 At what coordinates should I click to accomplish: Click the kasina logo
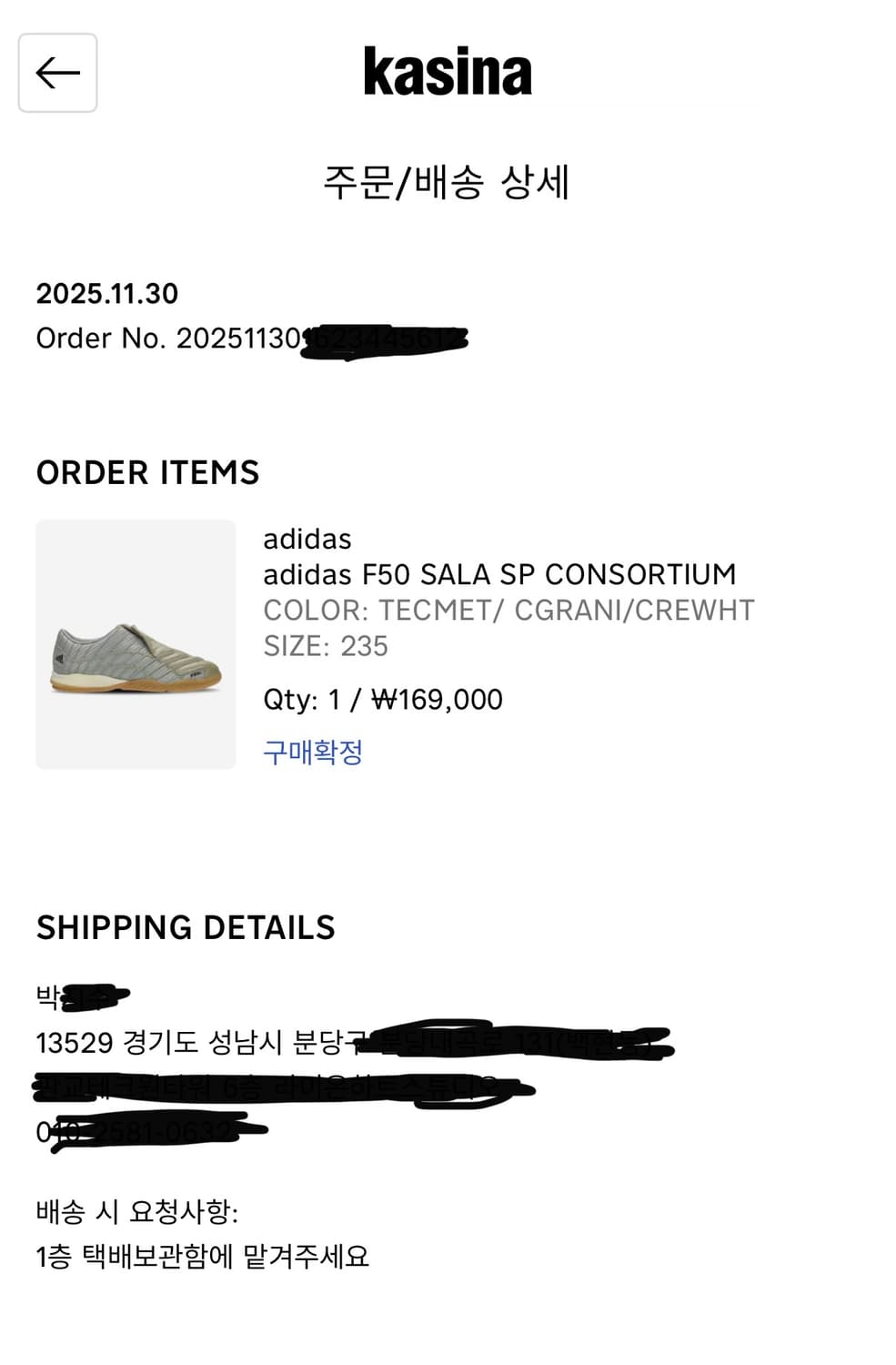[448, 72]
